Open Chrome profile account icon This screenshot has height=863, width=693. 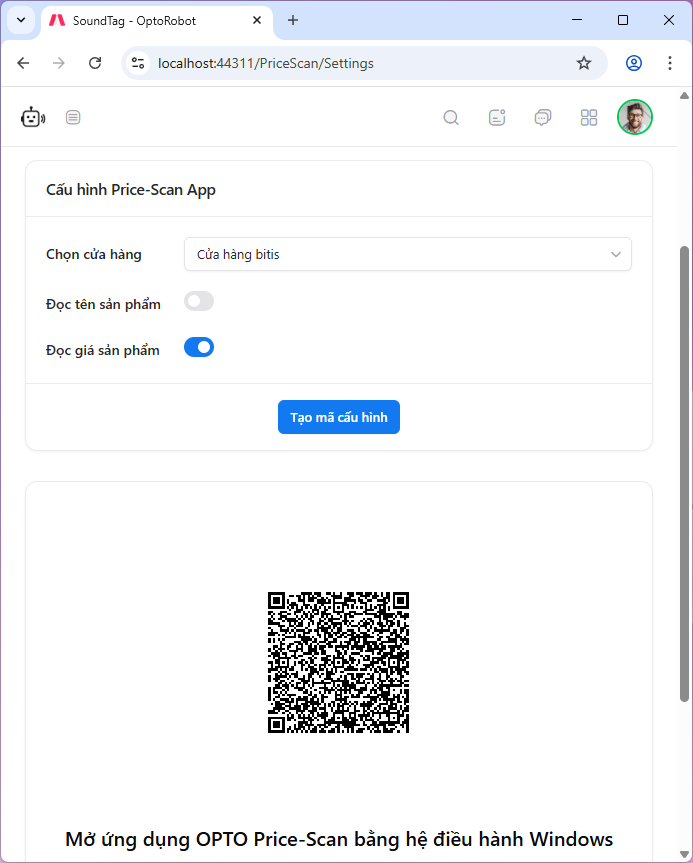(634, 63)
